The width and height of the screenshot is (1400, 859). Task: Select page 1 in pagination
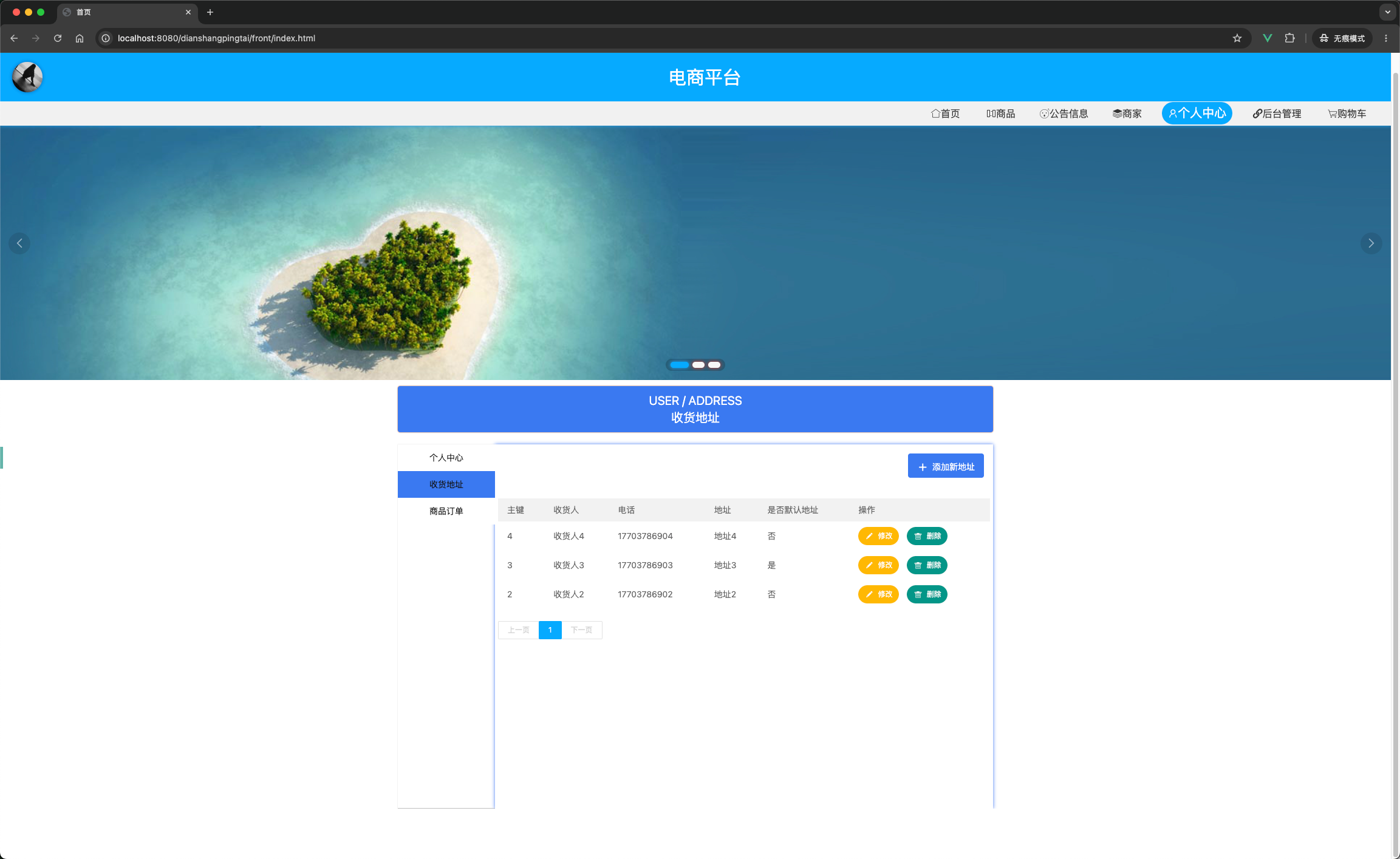550,630
